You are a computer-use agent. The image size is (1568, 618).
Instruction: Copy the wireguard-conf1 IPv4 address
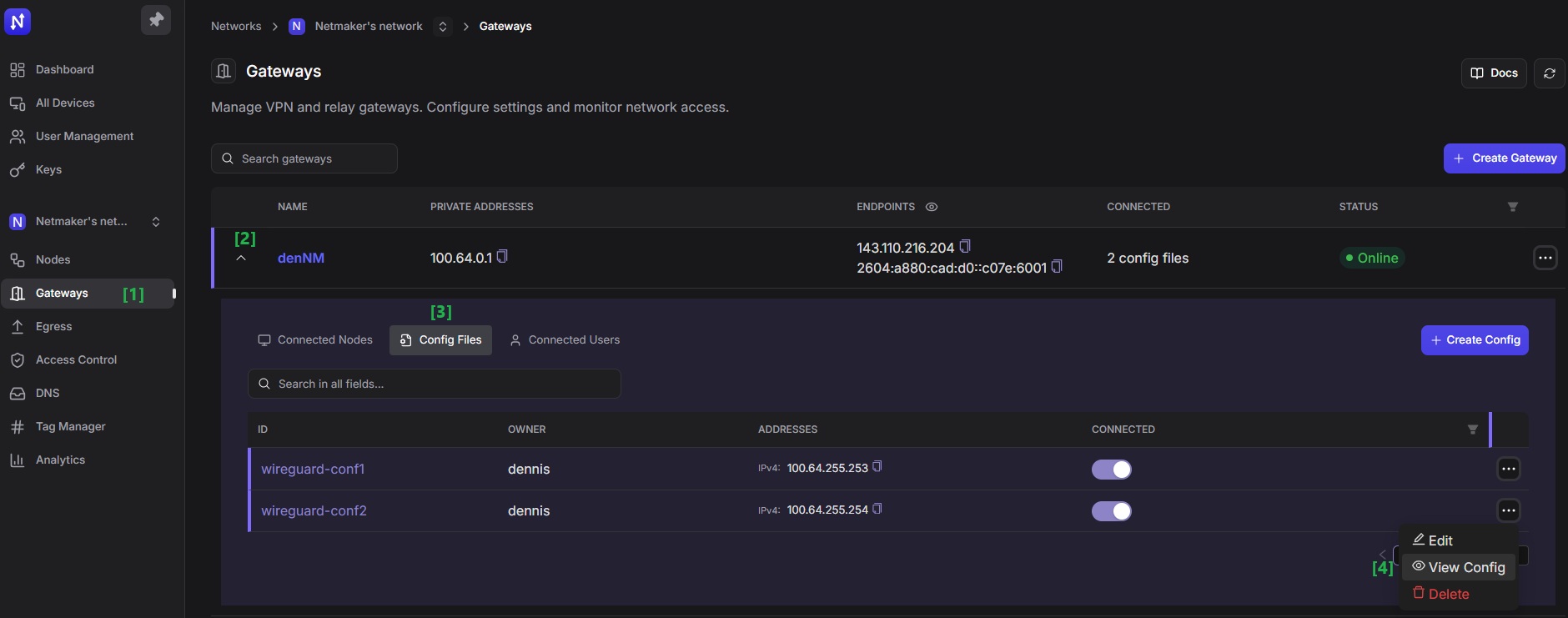(x=877, y=467)
